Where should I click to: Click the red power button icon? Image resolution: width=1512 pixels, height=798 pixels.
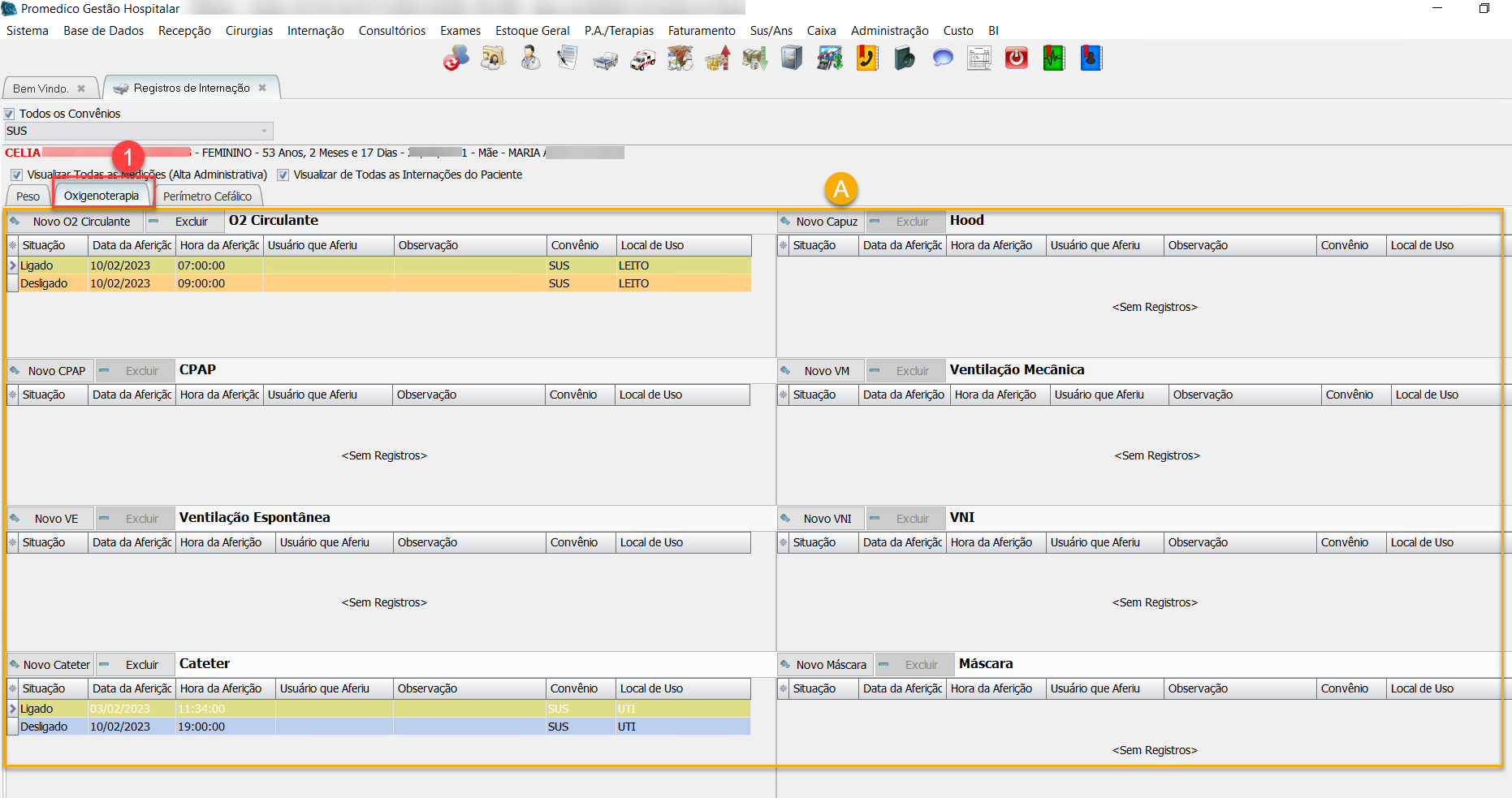1016,58
